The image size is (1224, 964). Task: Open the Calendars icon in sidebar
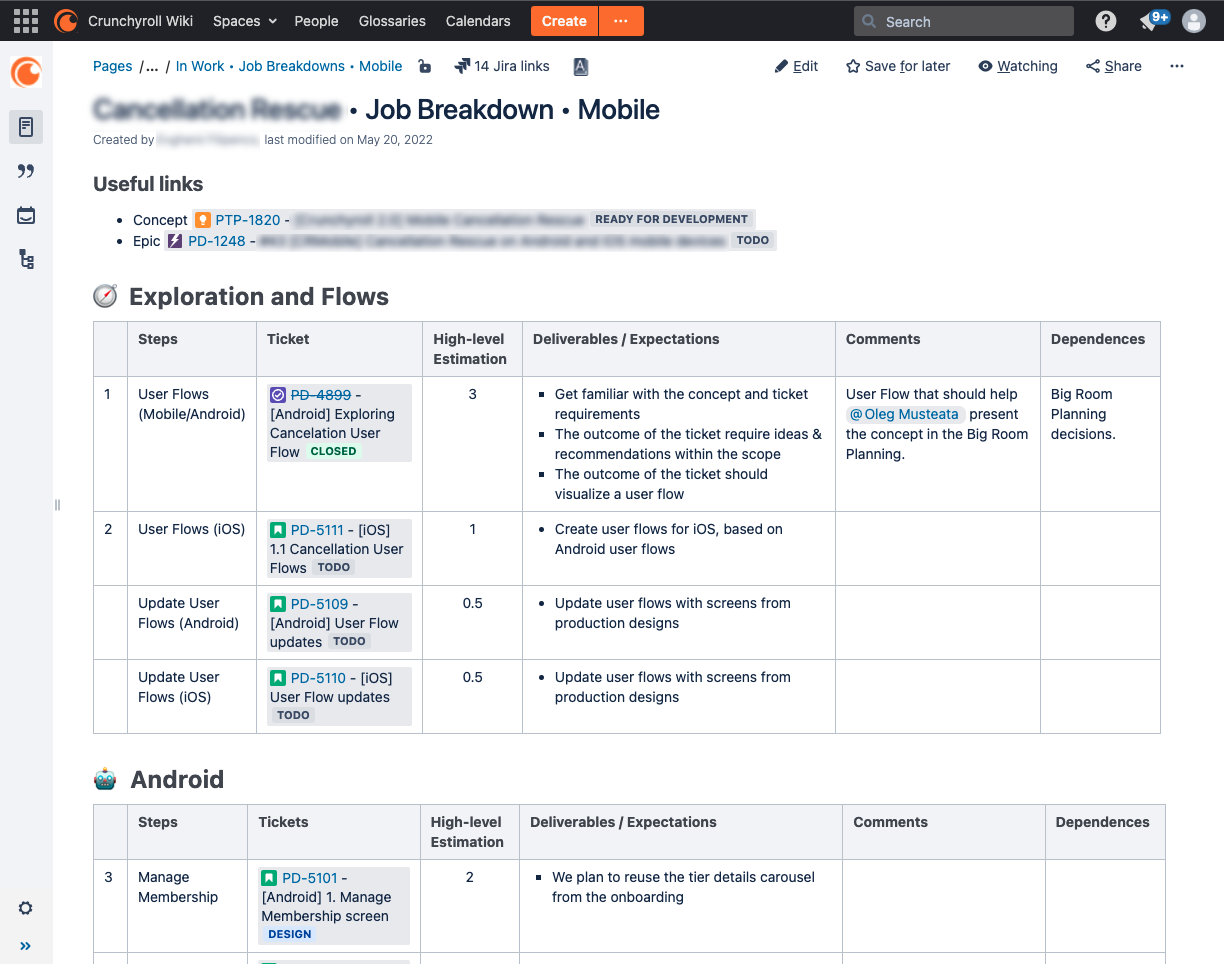26,215
